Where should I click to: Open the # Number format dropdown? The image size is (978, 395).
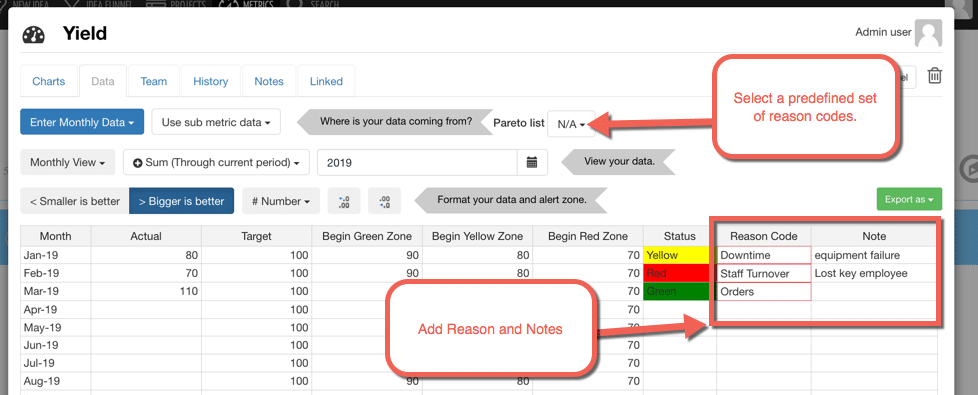pyautogui.click(x=281, y=201)
